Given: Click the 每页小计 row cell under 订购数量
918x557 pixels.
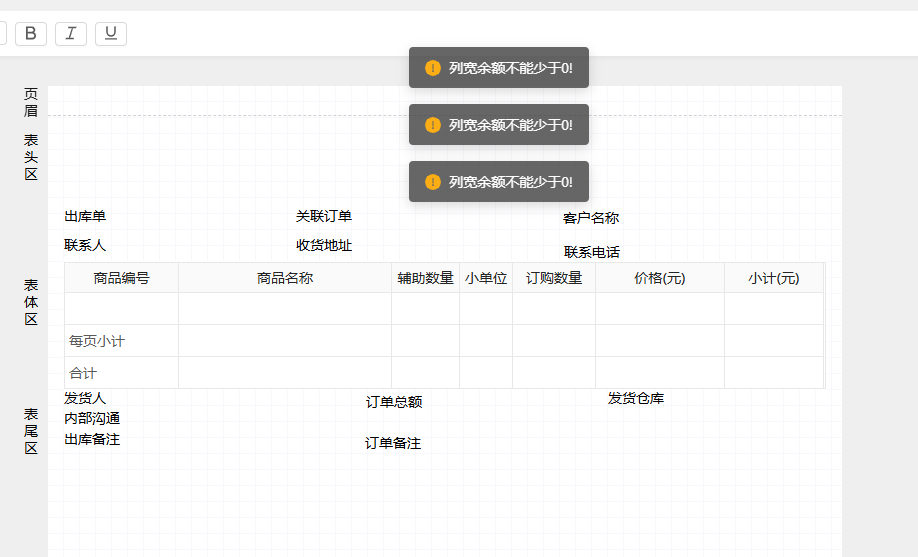Looking at the screenshot, I should [554, 341].
